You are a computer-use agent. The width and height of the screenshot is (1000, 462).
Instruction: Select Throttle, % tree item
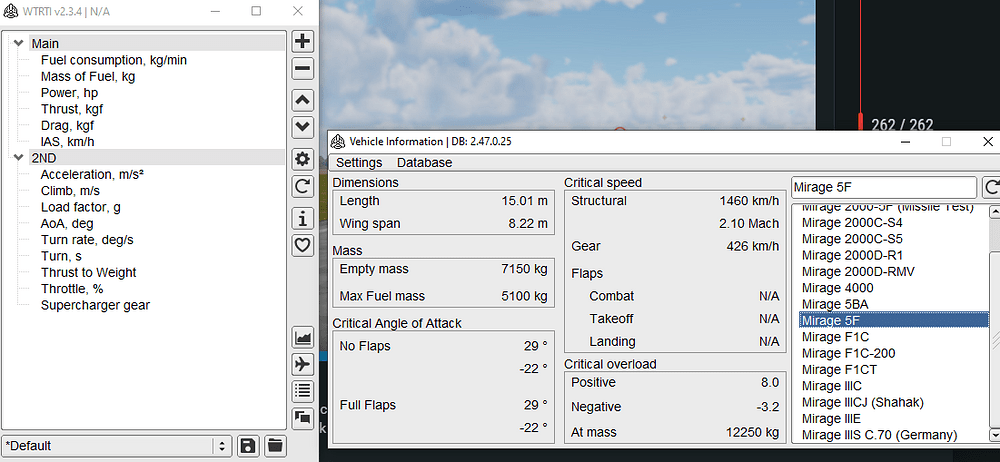[71, 288]
